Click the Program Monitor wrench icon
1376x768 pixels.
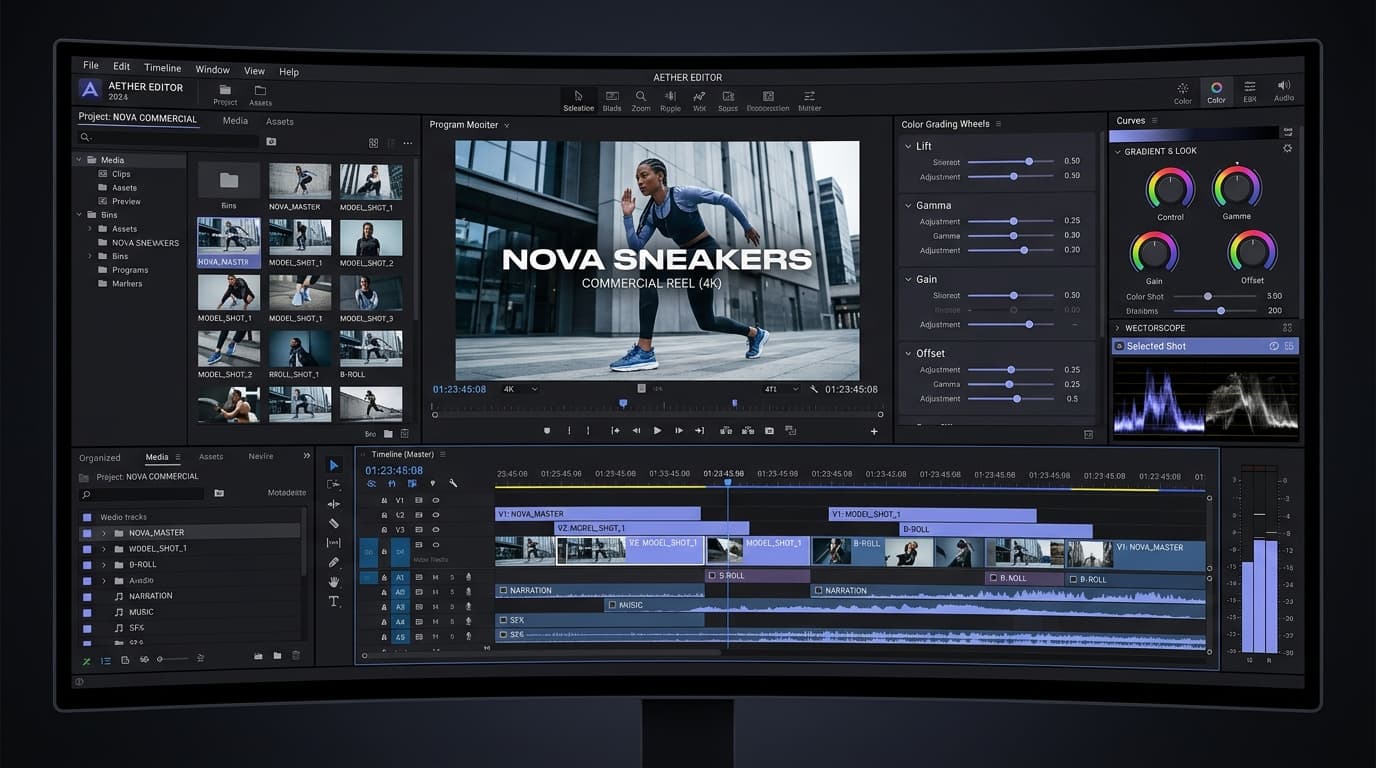point(814,389)
